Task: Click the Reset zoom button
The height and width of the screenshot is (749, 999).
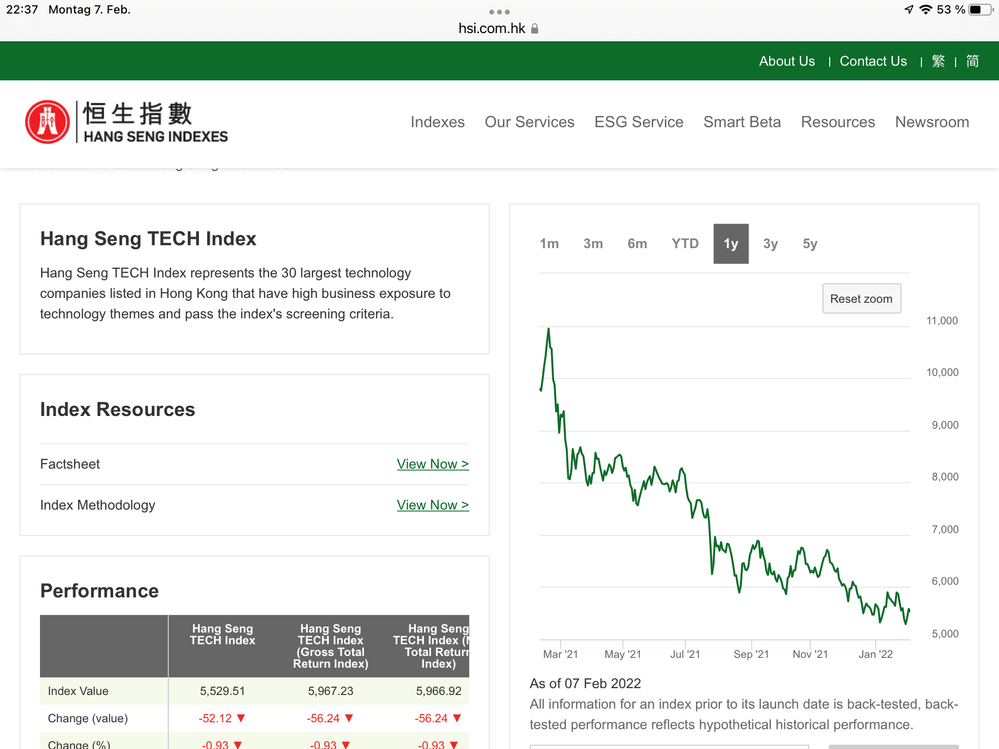Action: coord(861,299)
